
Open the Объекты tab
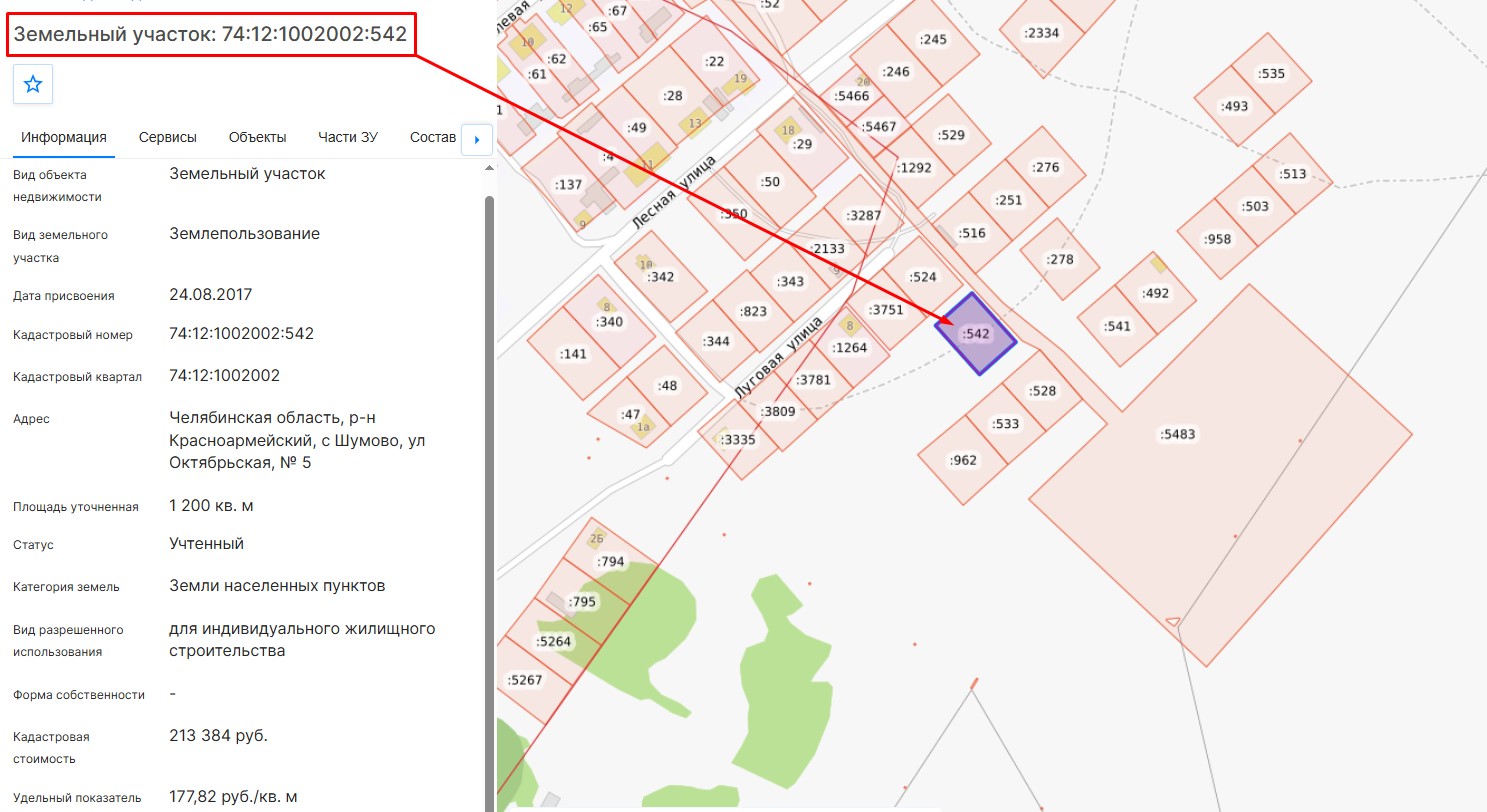(257, 137)
